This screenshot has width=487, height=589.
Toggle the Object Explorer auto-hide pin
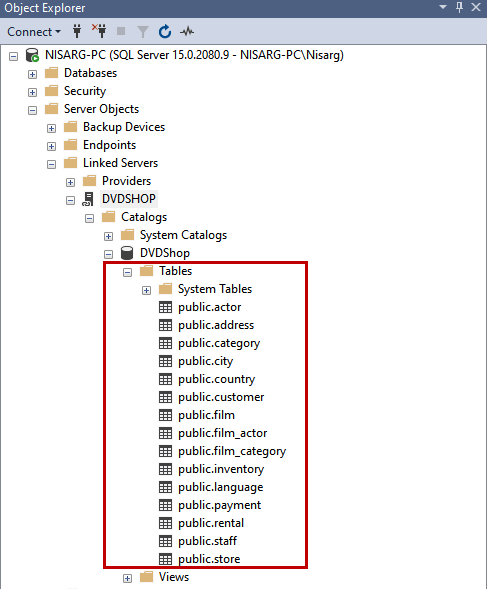(x=459, y=7)
